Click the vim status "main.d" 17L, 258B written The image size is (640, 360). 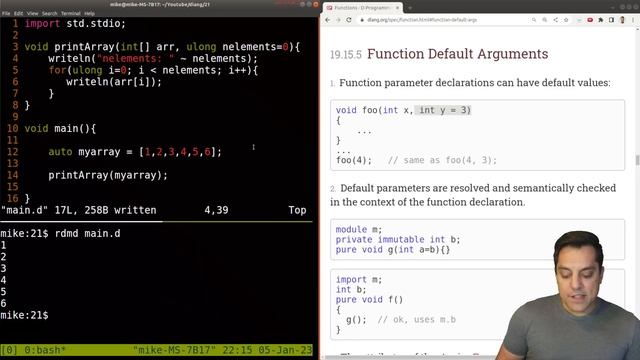pos(78,210)
